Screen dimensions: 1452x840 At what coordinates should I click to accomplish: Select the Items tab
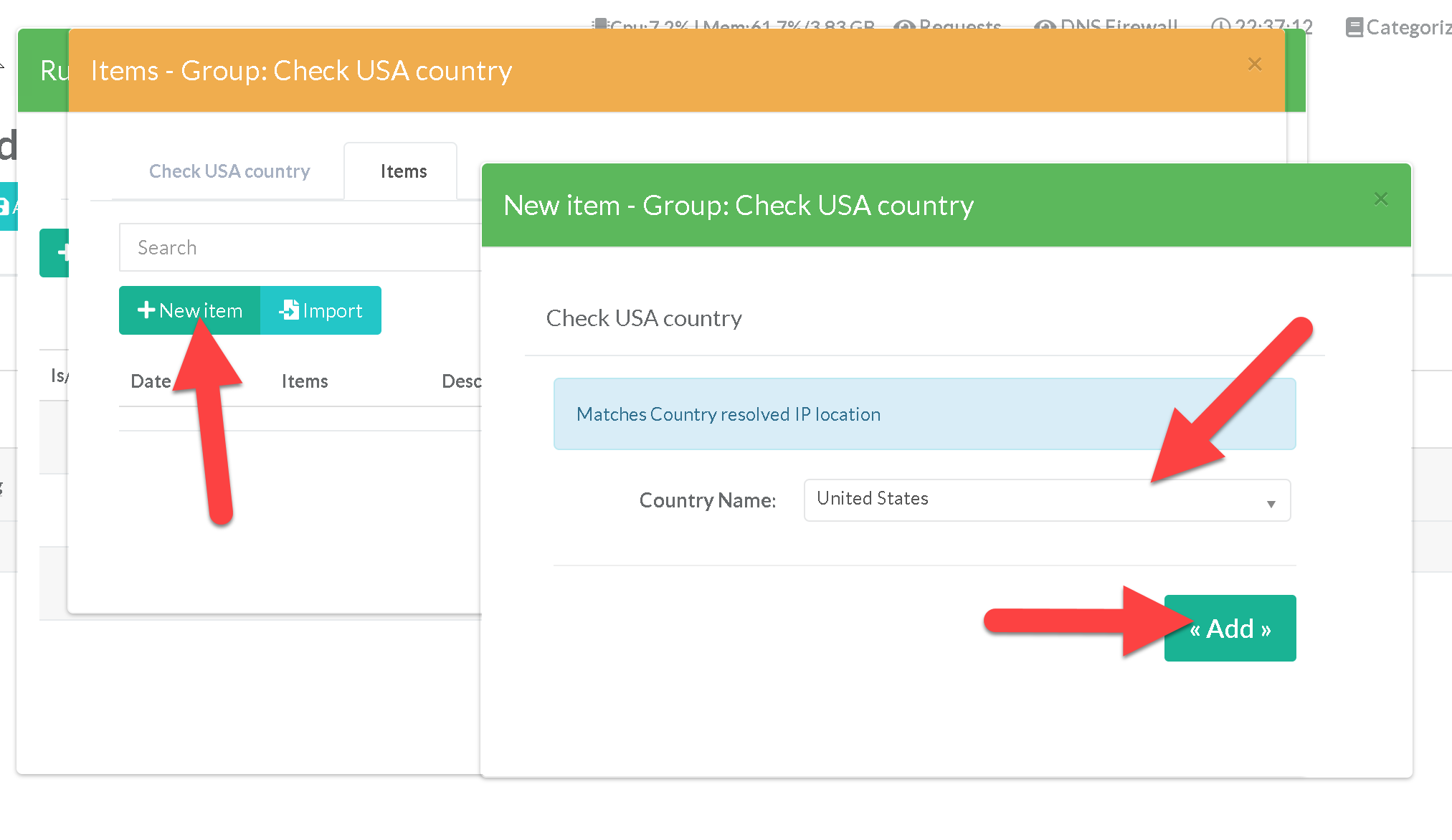(403, 171)
